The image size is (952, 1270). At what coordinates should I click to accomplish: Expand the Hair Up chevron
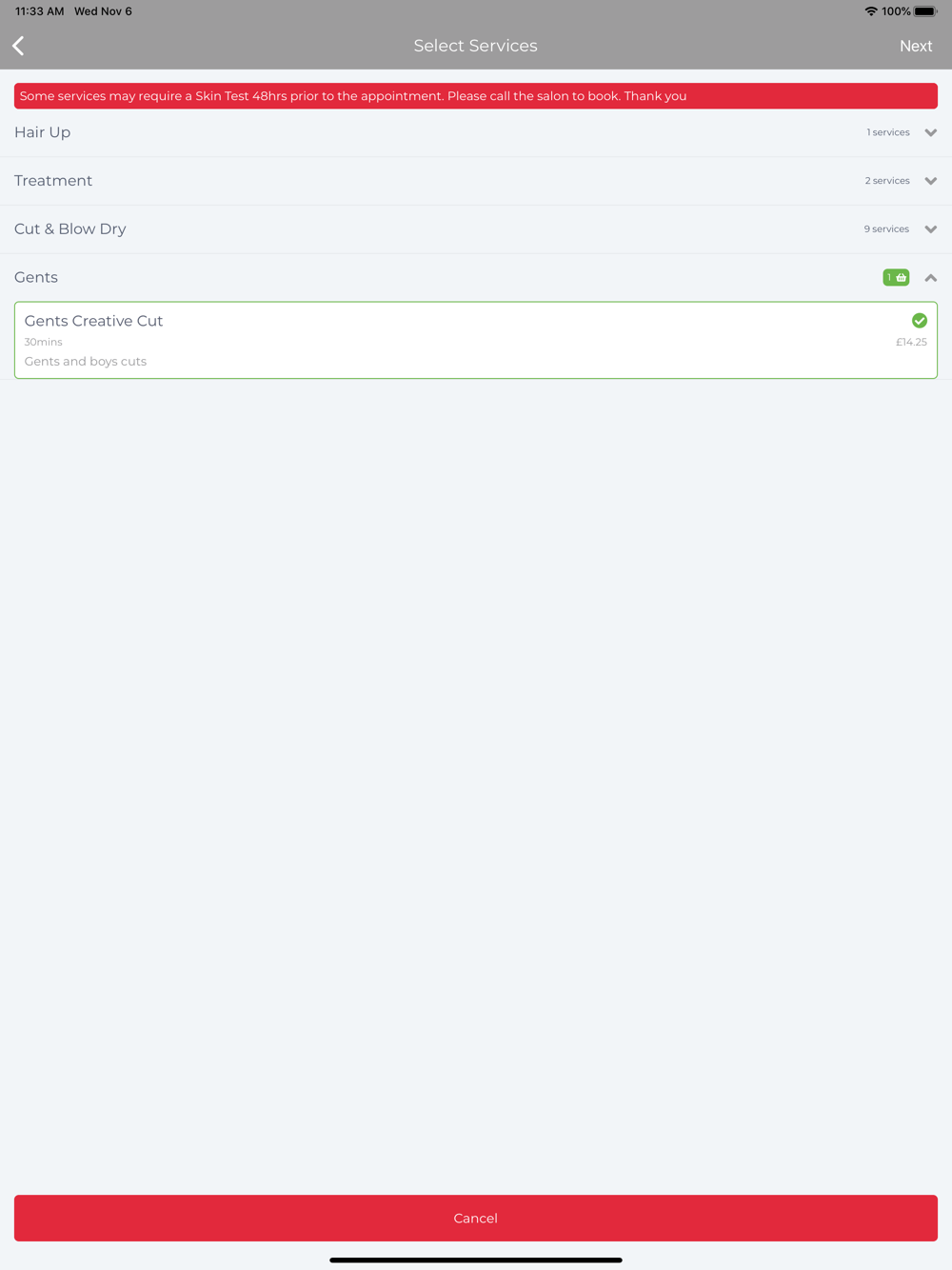click(x=931, y=132)
